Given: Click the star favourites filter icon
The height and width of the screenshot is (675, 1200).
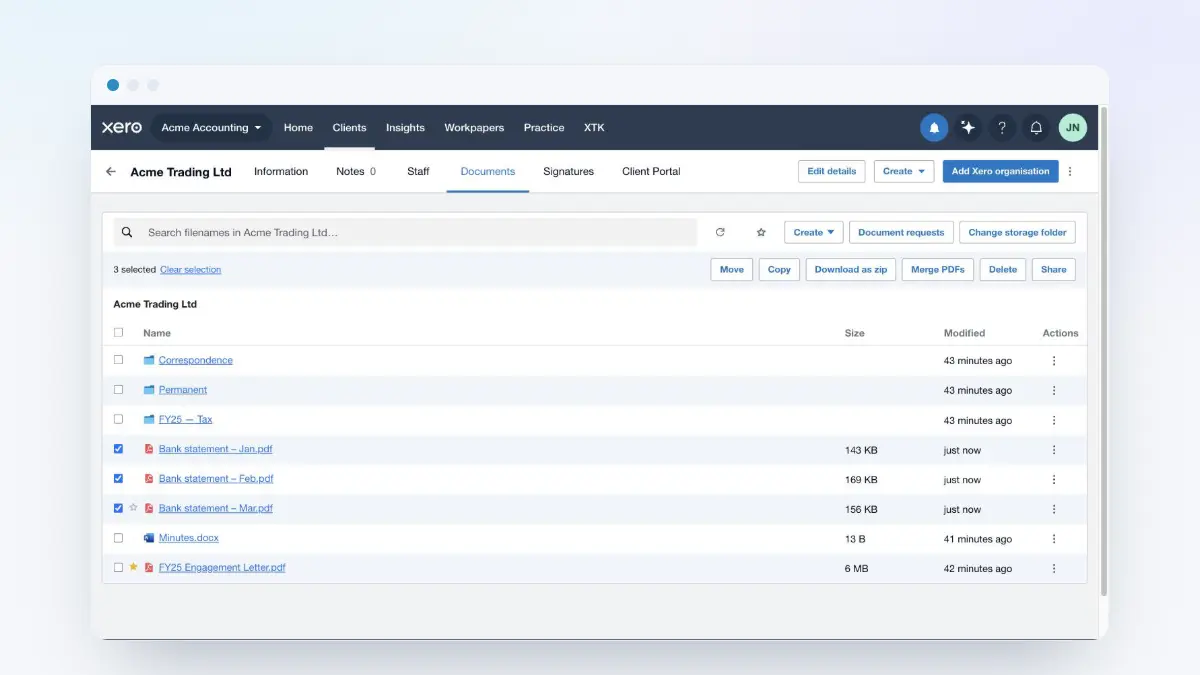Looking at the screenshot, I should (761, 232).
